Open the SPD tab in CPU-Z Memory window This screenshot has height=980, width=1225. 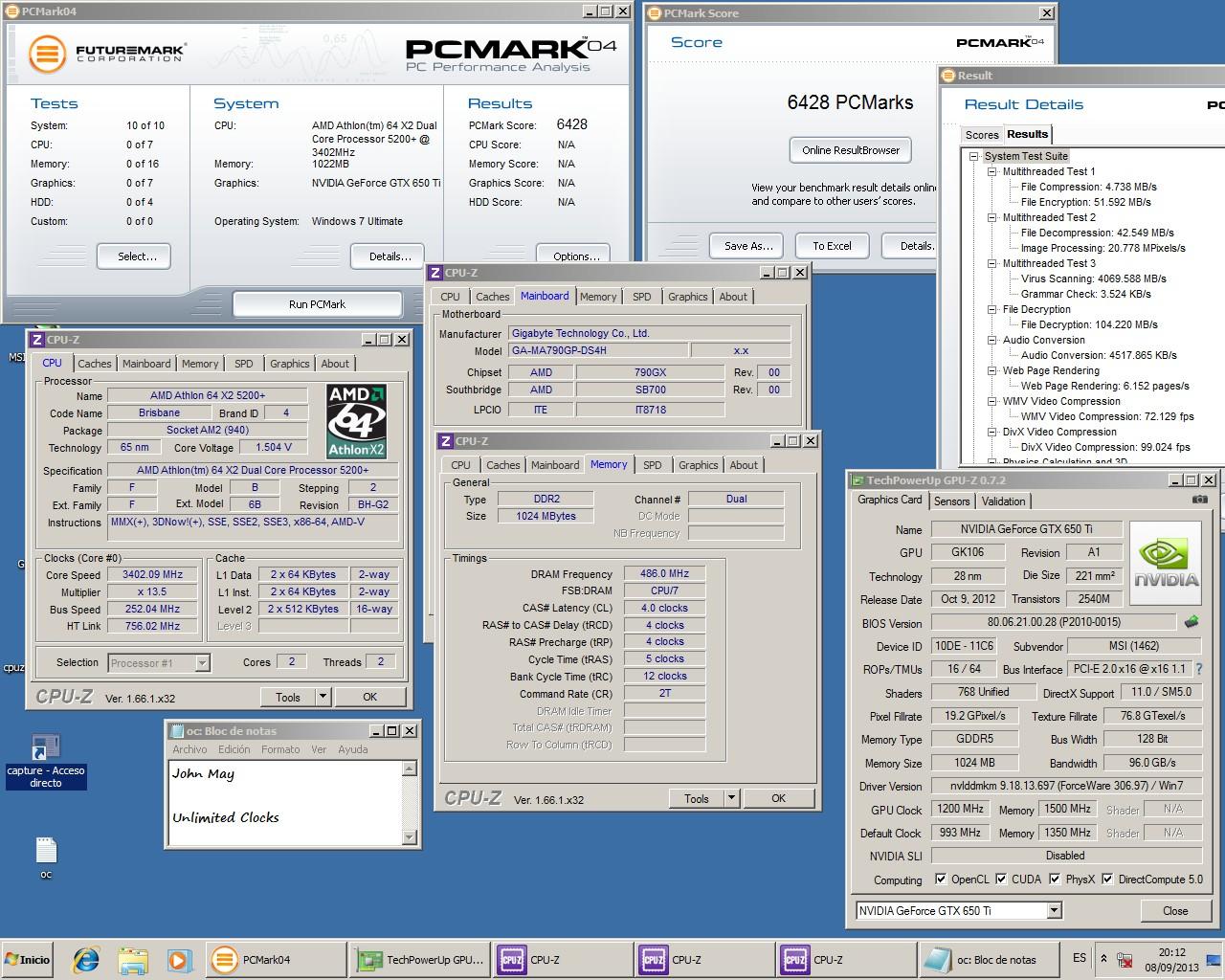pos(652,465)
